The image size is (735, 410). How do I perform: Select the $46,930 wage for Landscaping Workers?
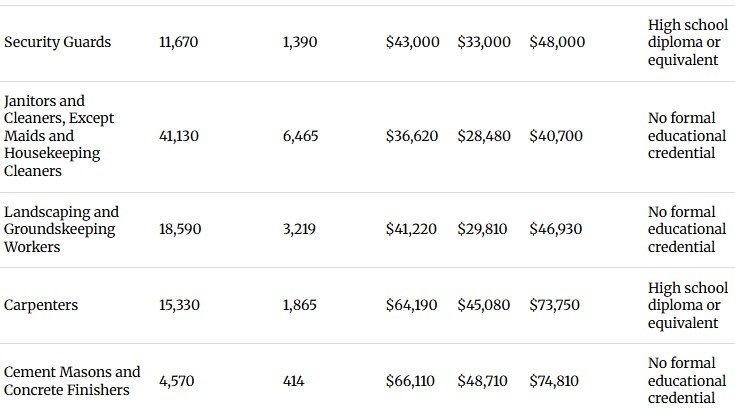[x=557, y=229]
